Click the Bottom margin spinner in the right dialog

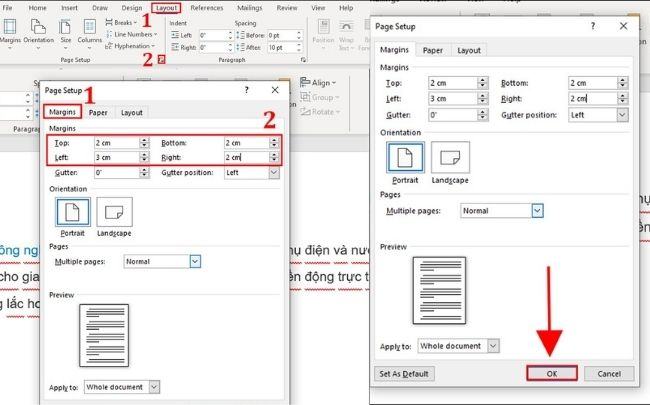tap(622, 83)
